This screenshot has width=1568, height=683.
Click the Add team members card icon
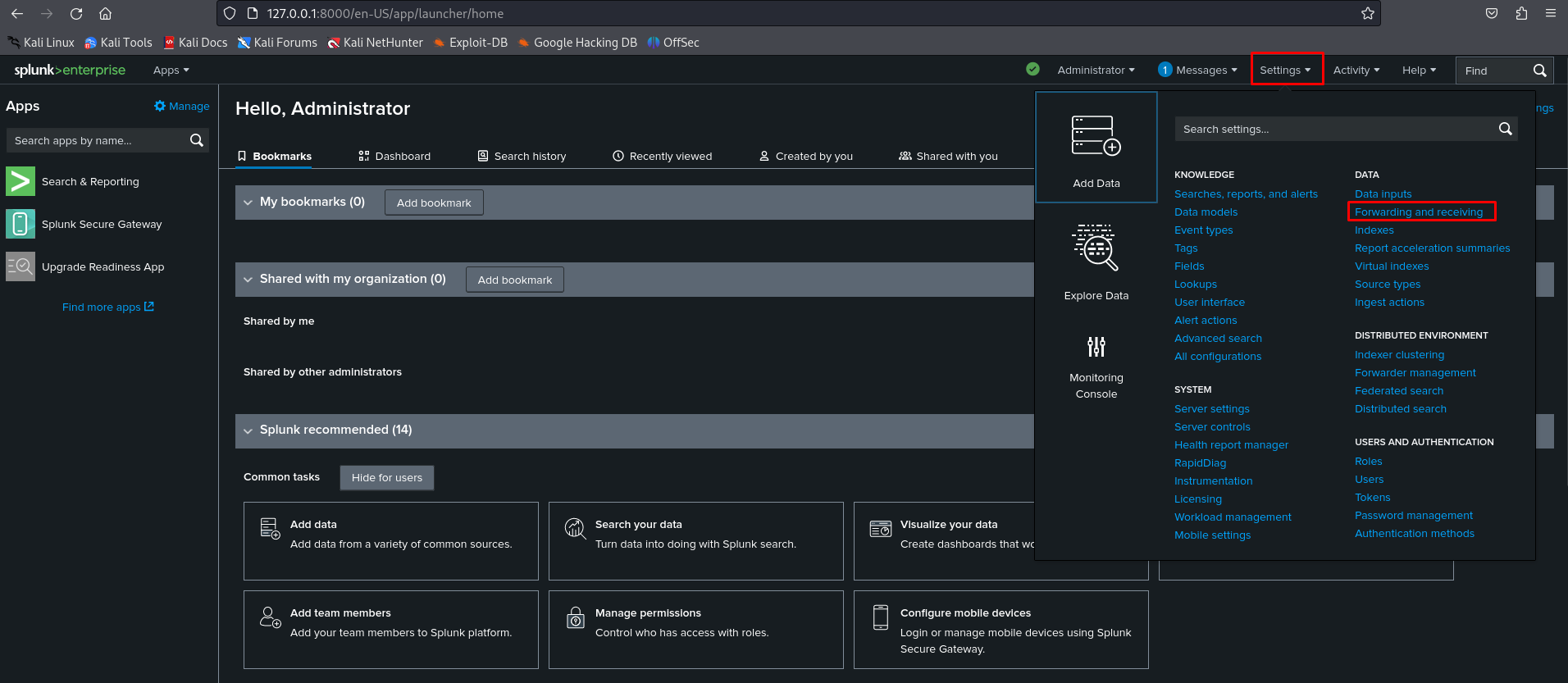click(270, 617)
